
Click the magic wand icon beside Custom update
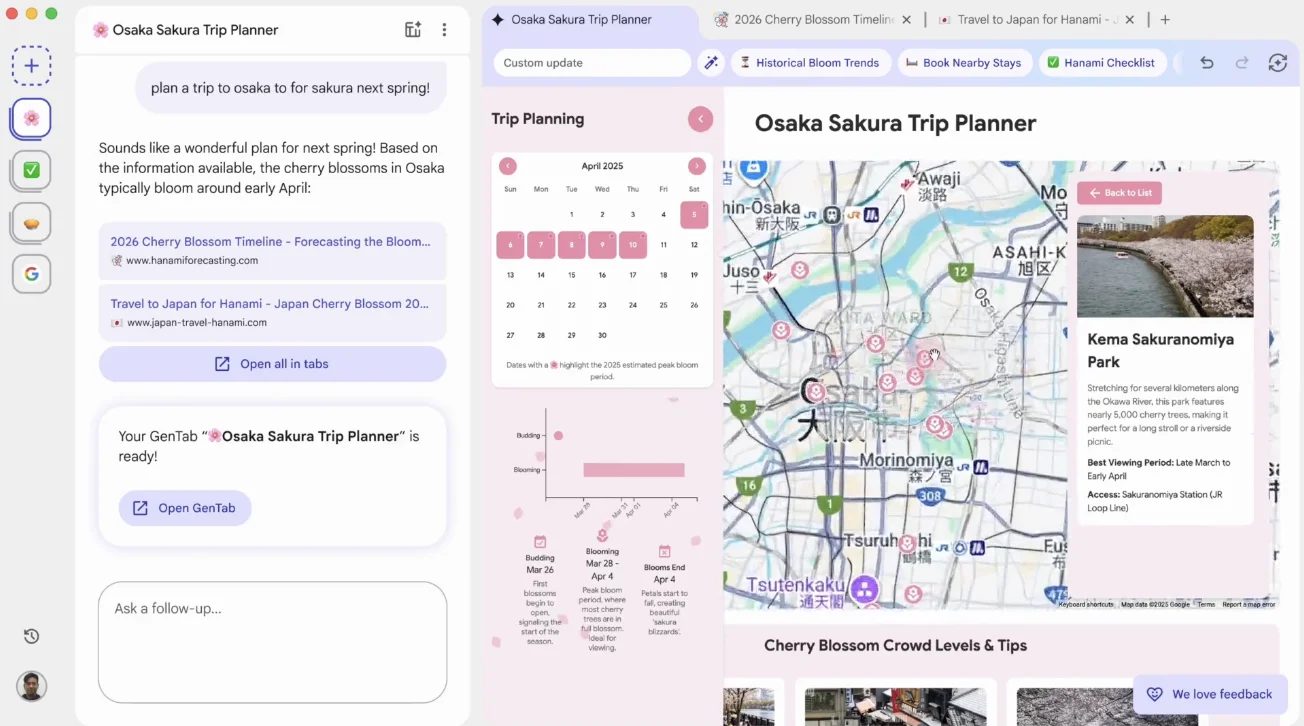pyautogui.click(x=711, y=63)
